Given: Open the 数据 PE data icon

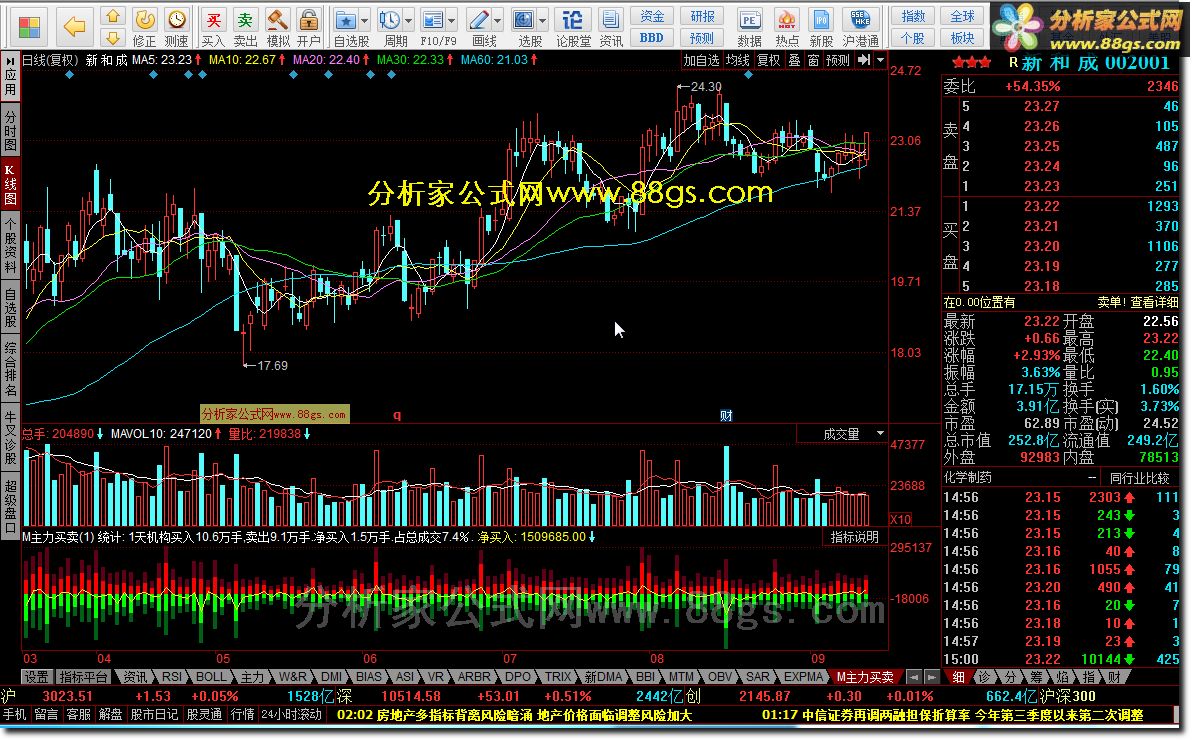Looking at the screenshot, I should pos(750,27).
